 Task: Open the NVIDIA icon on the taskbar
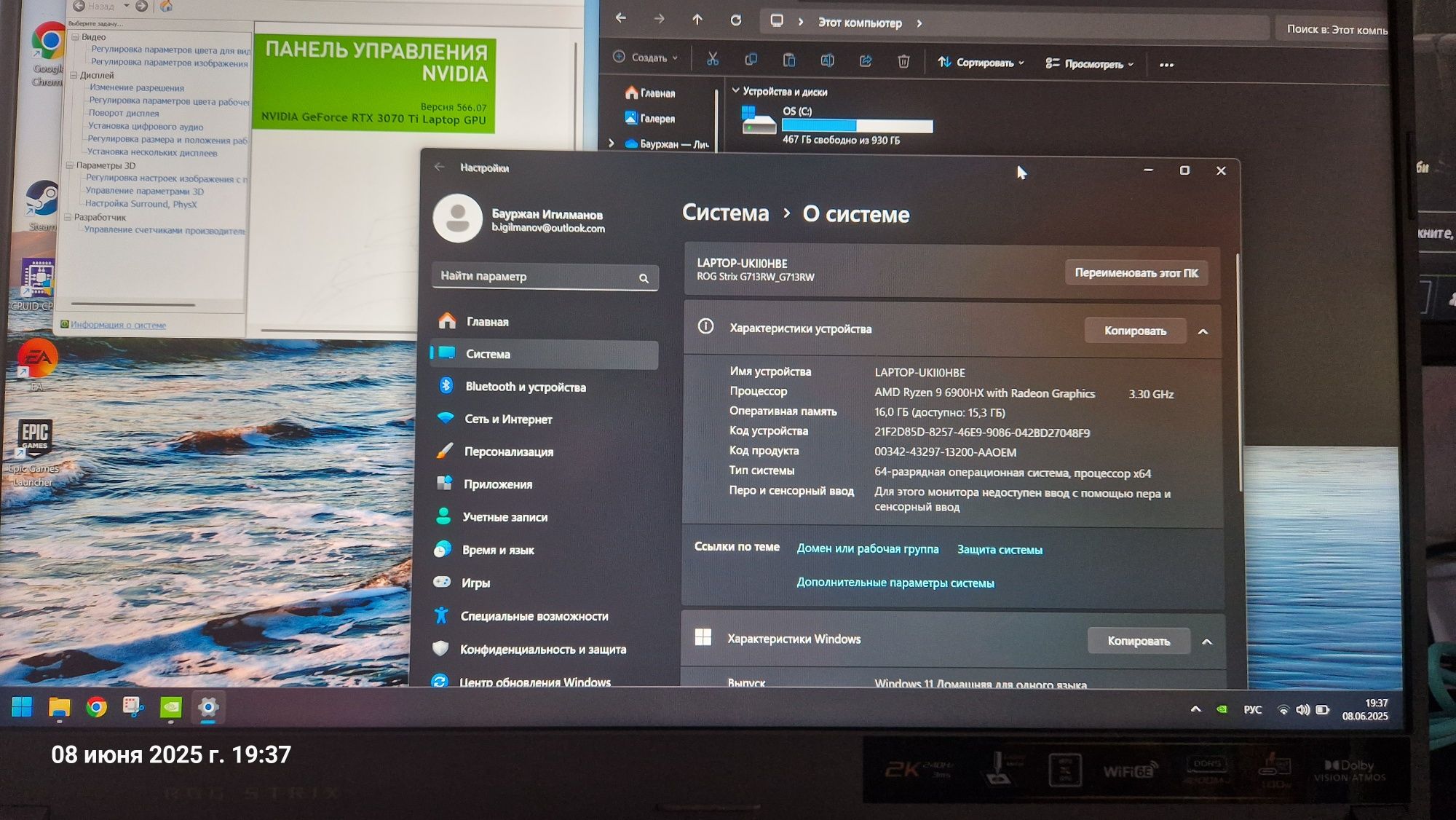(x=170, y=707)
